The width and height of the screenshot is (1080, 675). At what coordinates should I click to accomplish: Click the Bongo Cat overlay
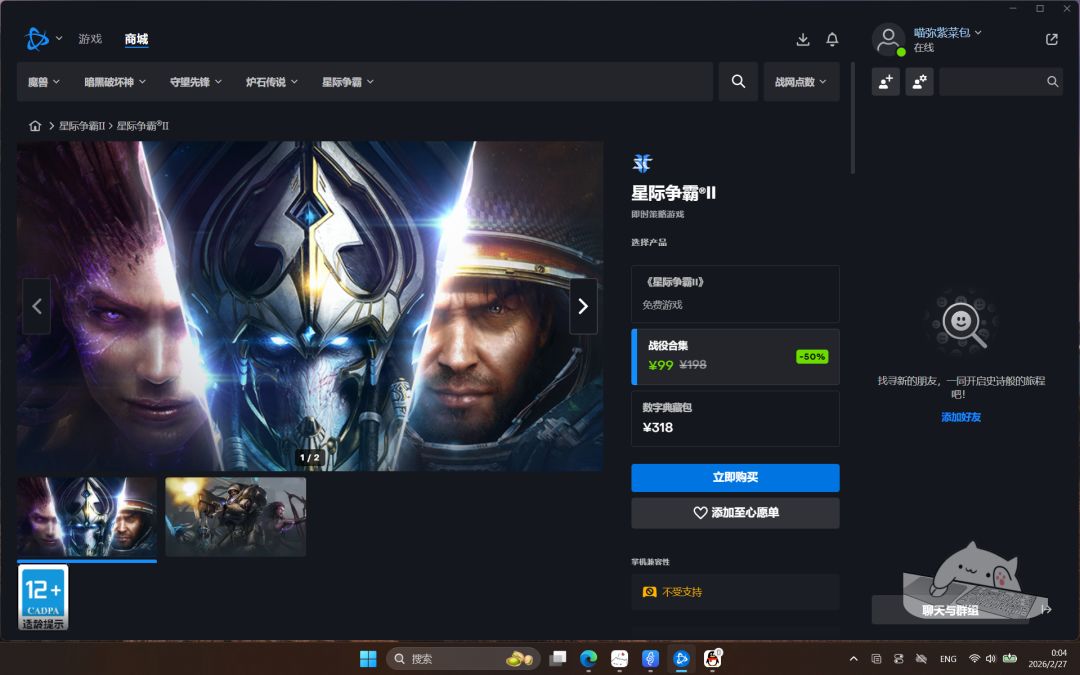pyautogui.click(x=975, y=579)
